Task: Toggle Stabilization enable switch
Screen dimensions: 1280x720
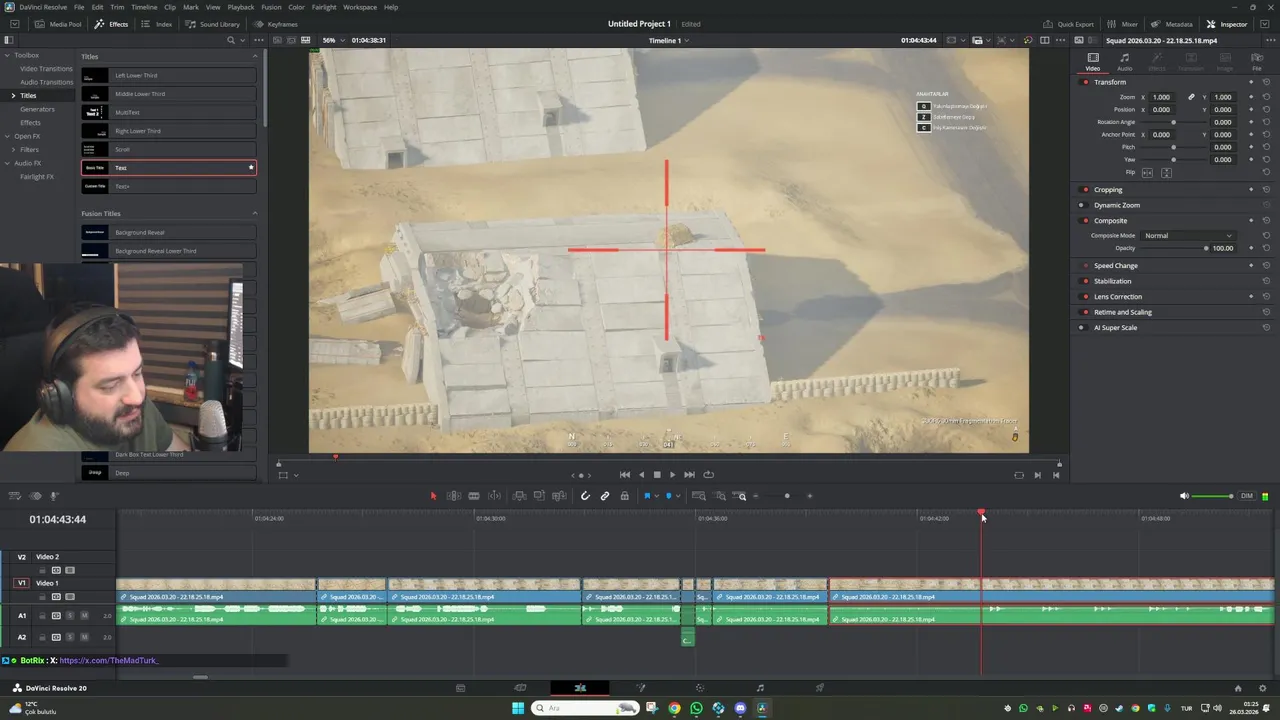Action: pyautogui.click(x=1085, y=281)
